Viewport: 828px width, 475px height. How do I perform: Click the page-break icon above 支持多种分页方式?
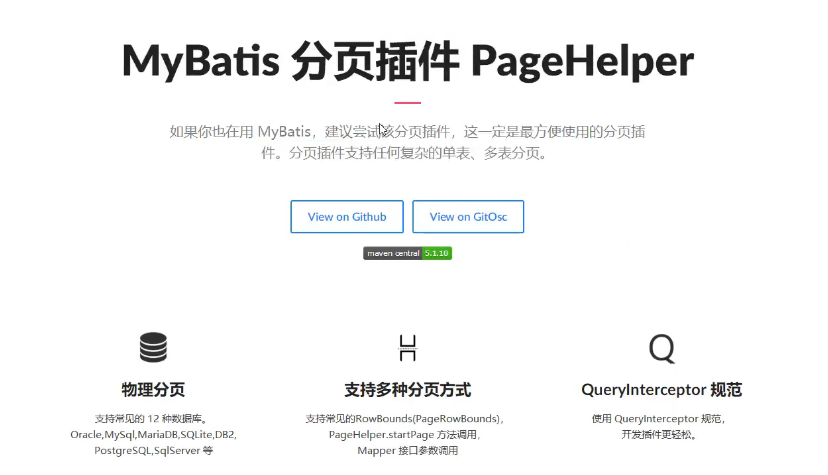(x=408, y=348)
